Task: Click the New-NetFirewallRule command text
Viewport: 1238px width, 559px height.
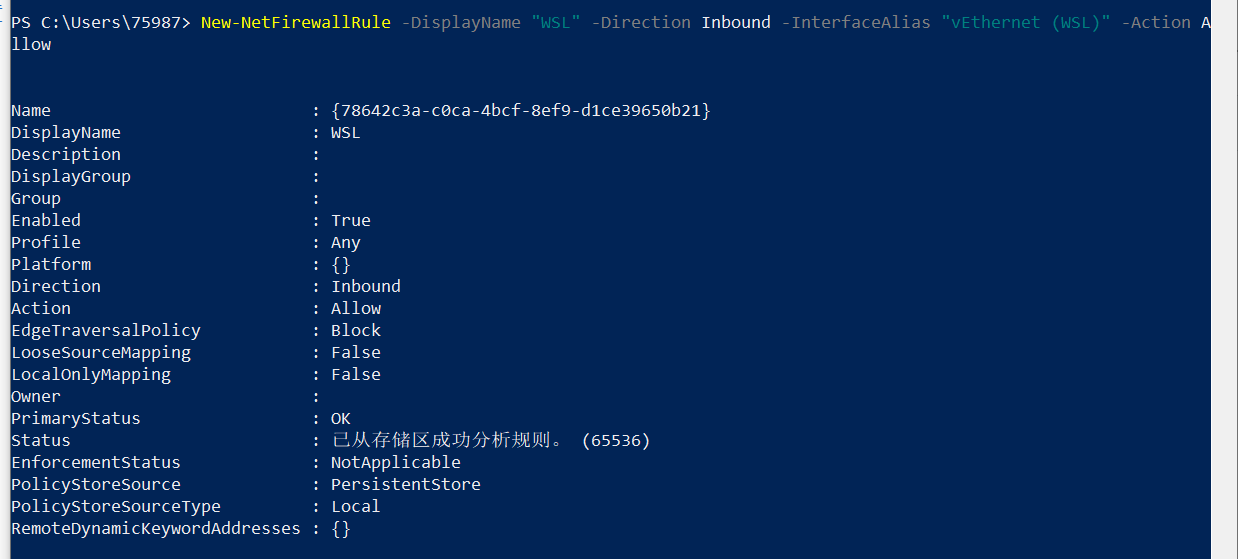Action: coord(295,23)
